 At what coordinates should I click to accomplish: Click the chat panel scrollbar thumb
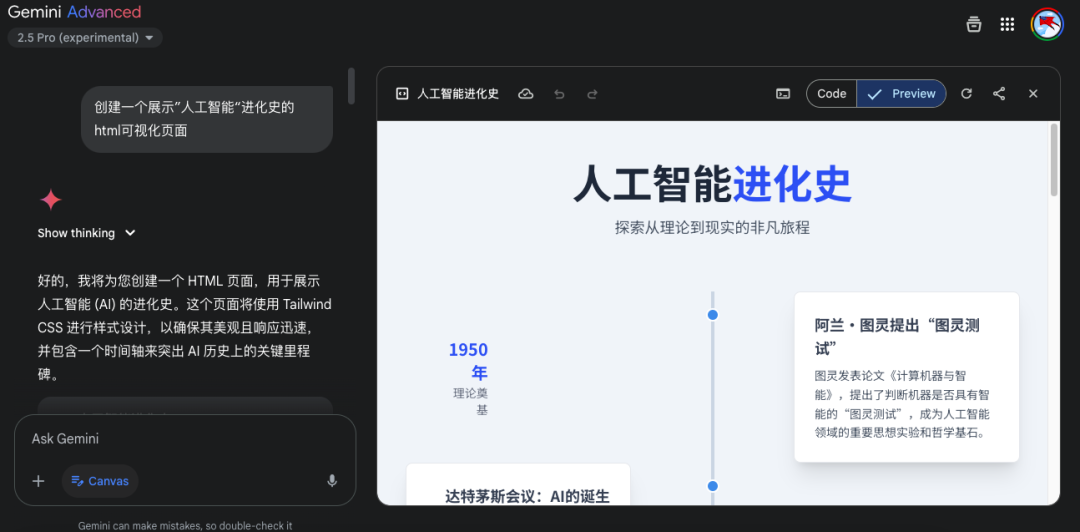pyautogui.click(x=351, y=85)
